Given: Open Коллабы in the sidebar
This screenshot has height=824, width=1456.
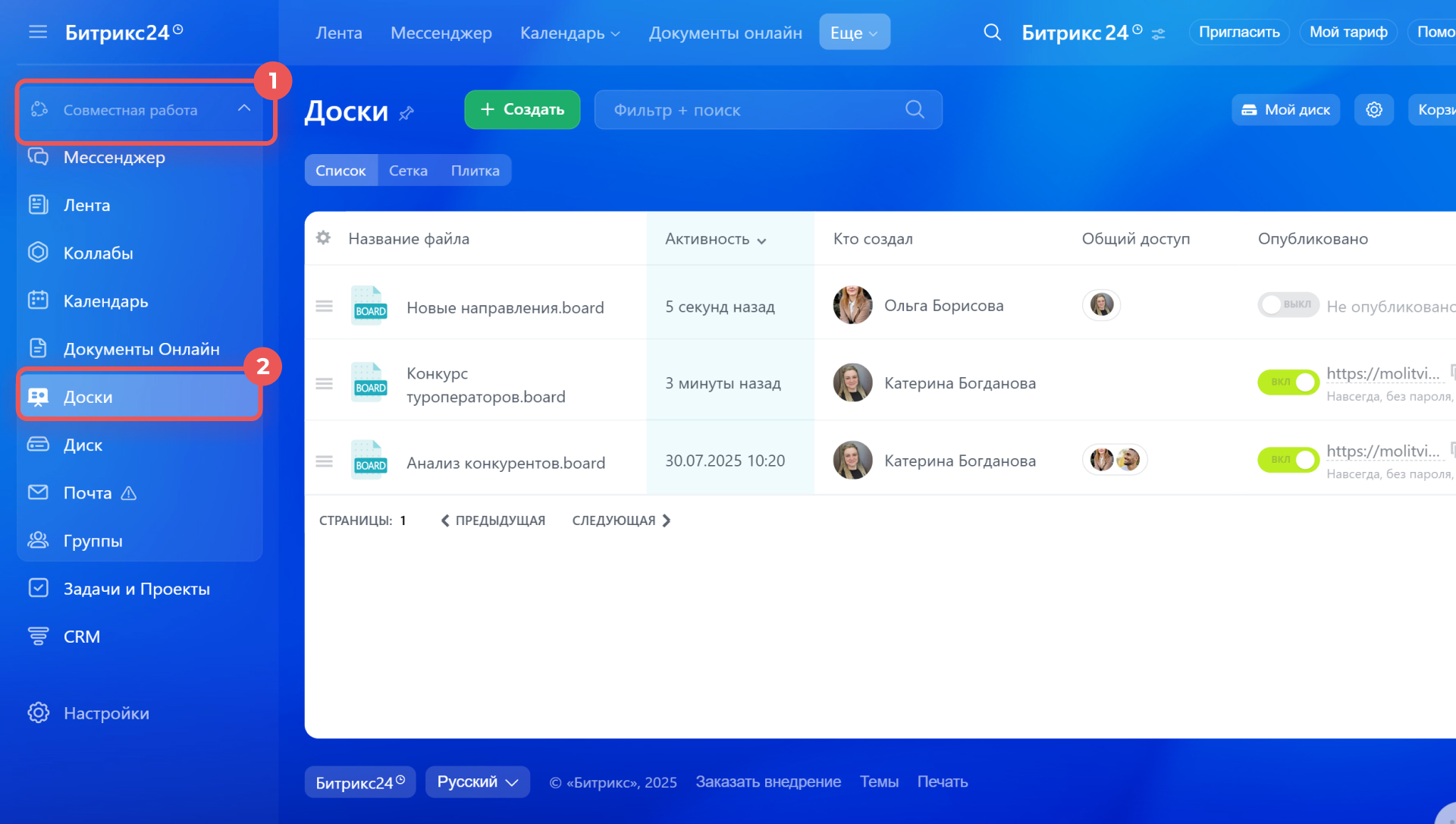Looking at the screenshot, I should click(x=98, y=253).
